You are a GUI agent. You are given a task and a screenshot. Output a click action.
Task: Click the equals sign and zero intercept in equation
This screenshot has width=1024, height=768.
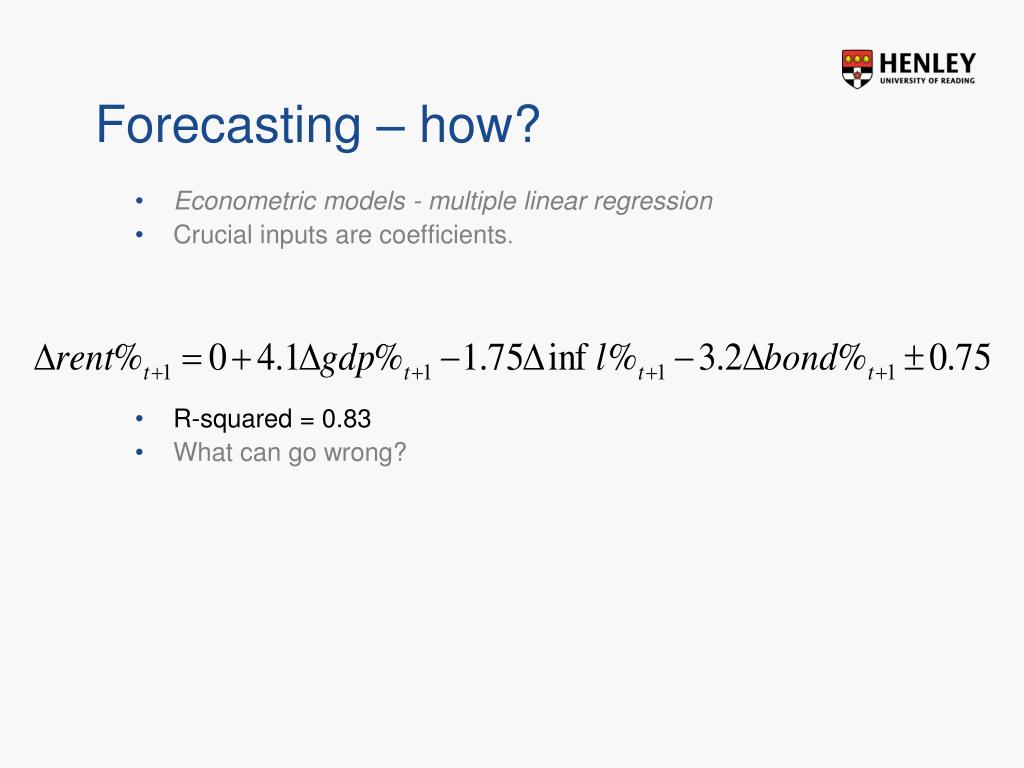click(204, 358)
